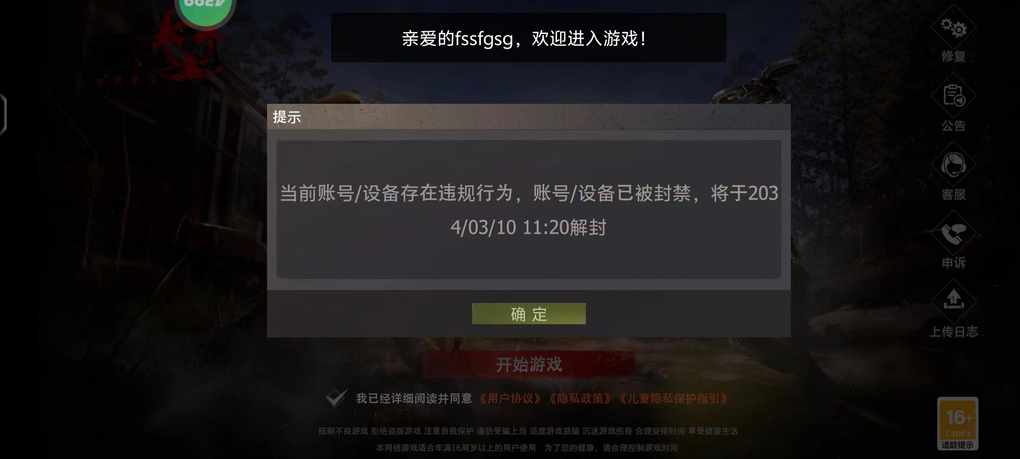Open the side handle on left edge
1020x459 pixels.
point(3,114)
